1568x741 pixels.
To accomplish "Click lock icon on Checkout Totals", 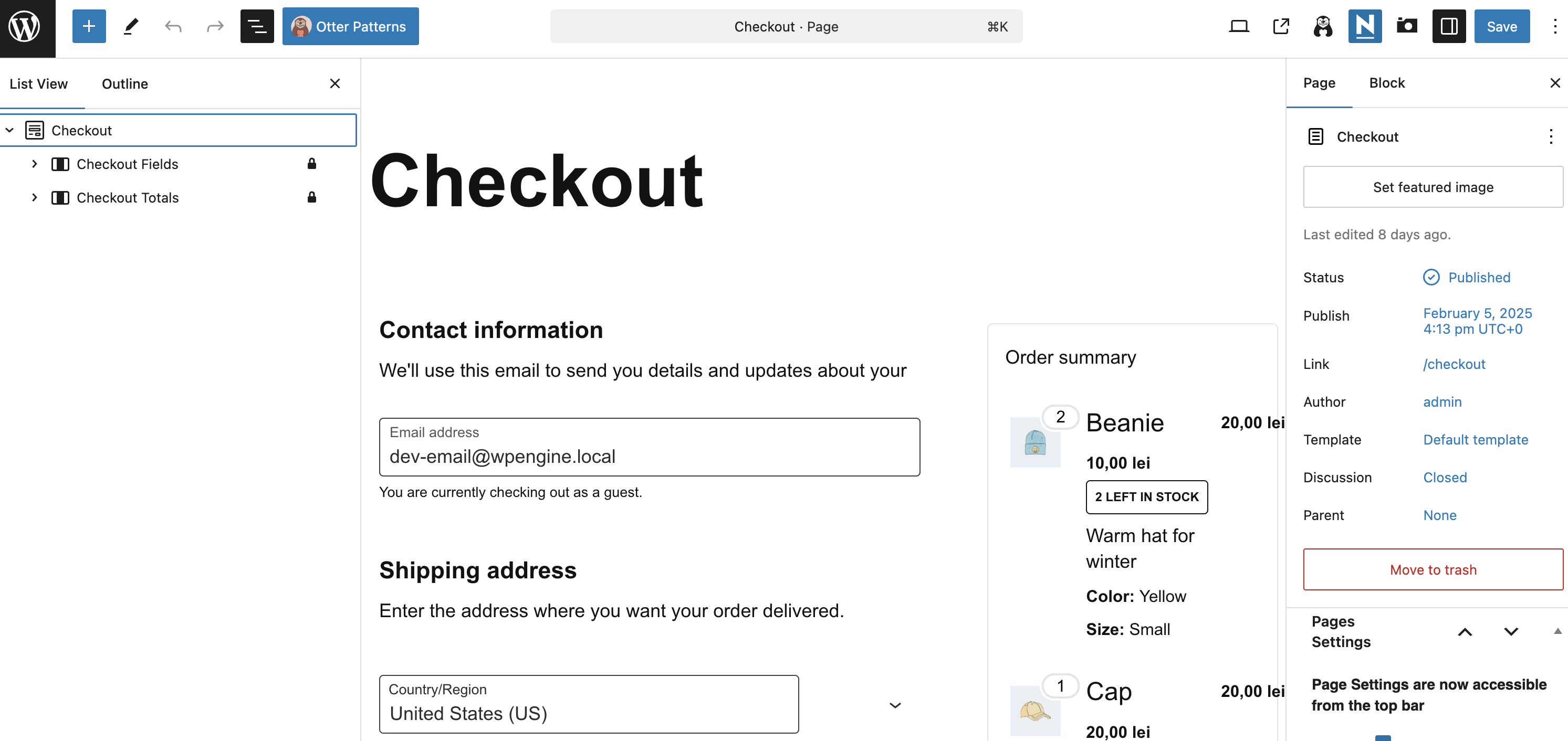I will click(311, 197).
